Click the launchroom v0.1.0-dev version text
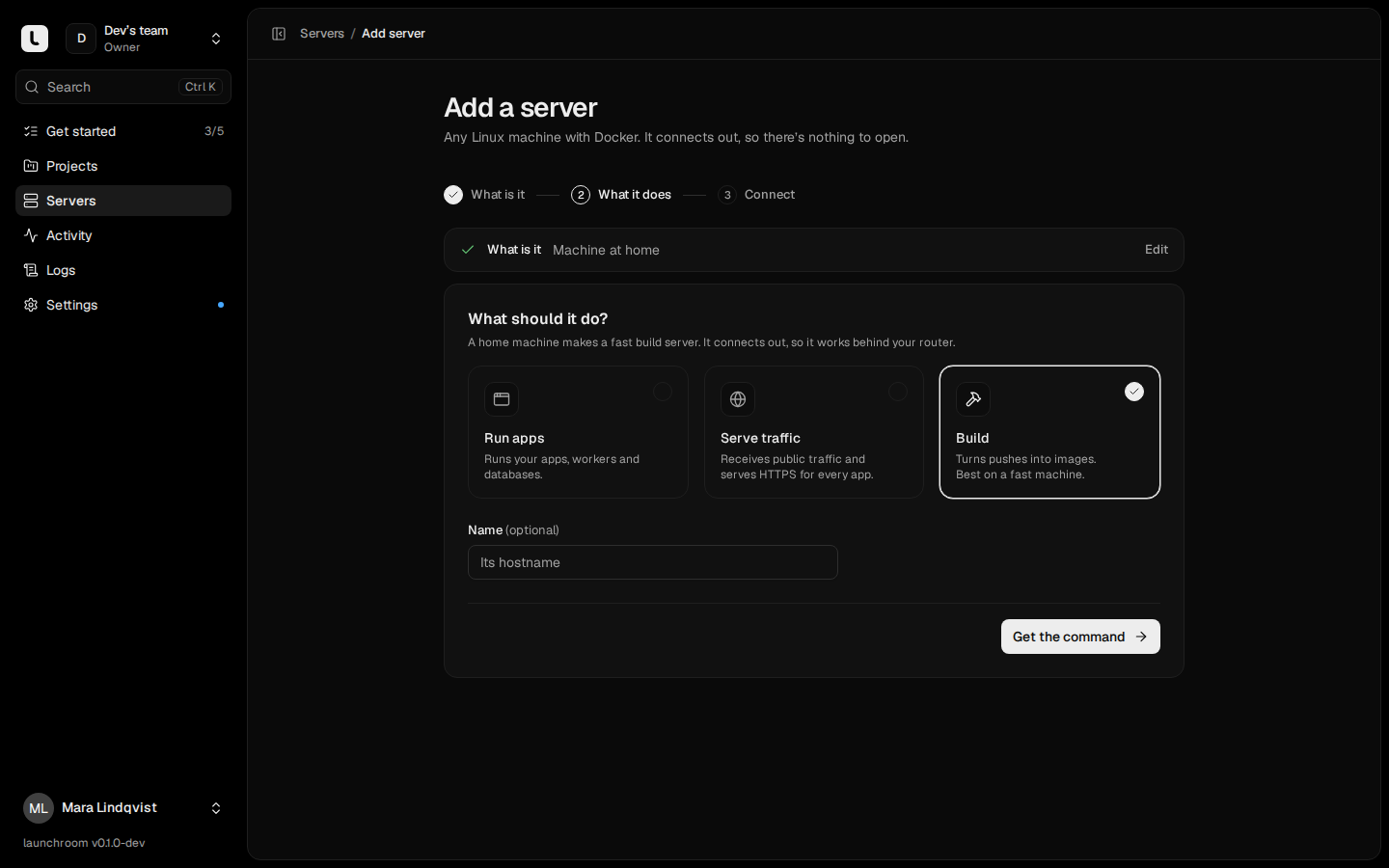Screen dimensions: 1389x868 tap(84, 843)
